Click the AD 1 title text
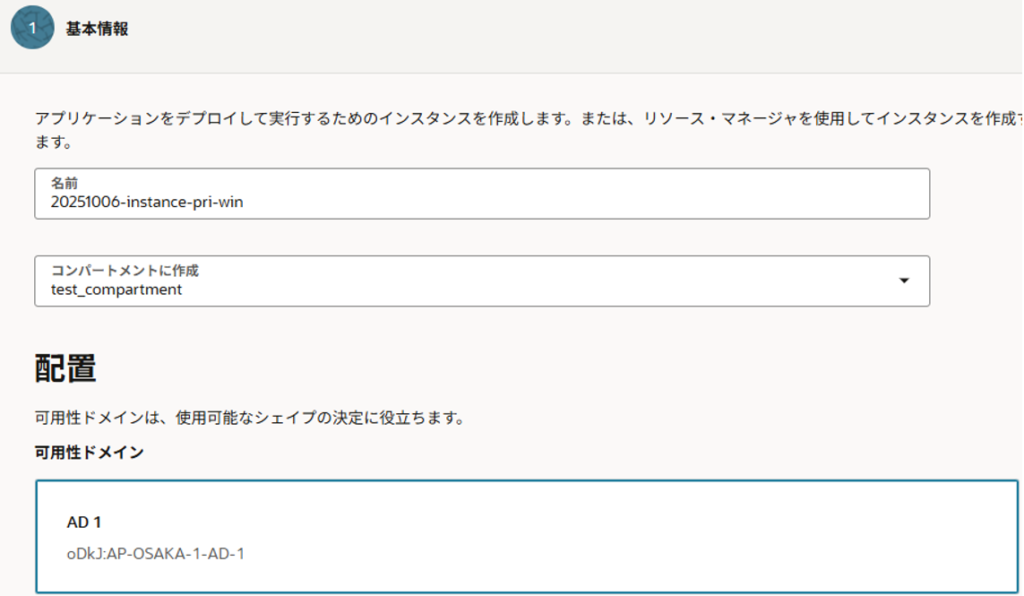 84,522
